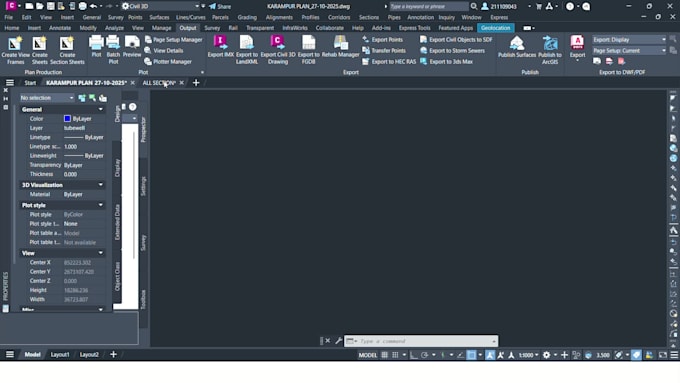
Task: Toggle Clean Screen icon in status bar
Action: pos(663,355)
